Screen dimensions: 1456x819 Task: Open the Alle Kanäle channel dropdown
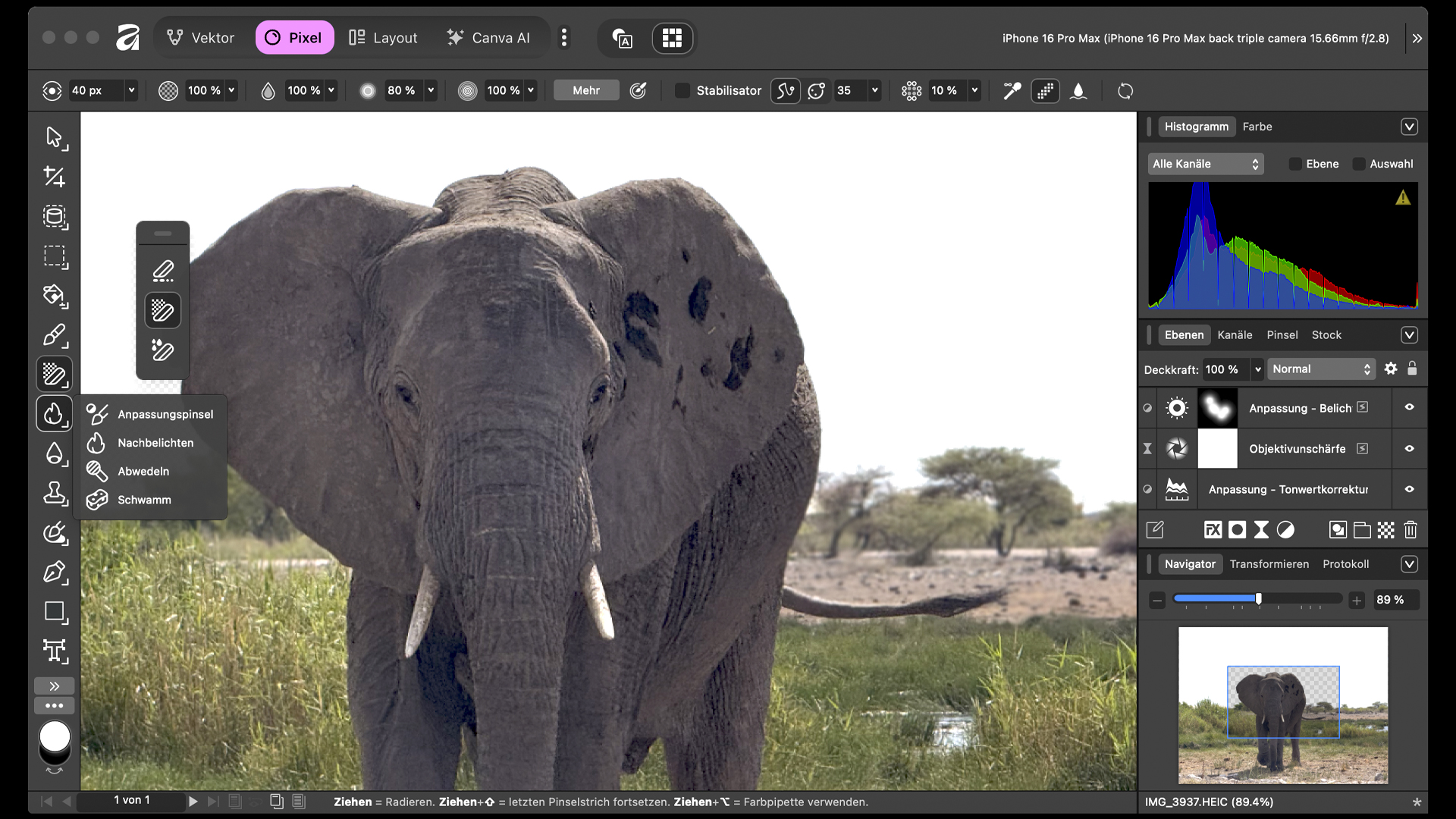(x=1205, y=164)
